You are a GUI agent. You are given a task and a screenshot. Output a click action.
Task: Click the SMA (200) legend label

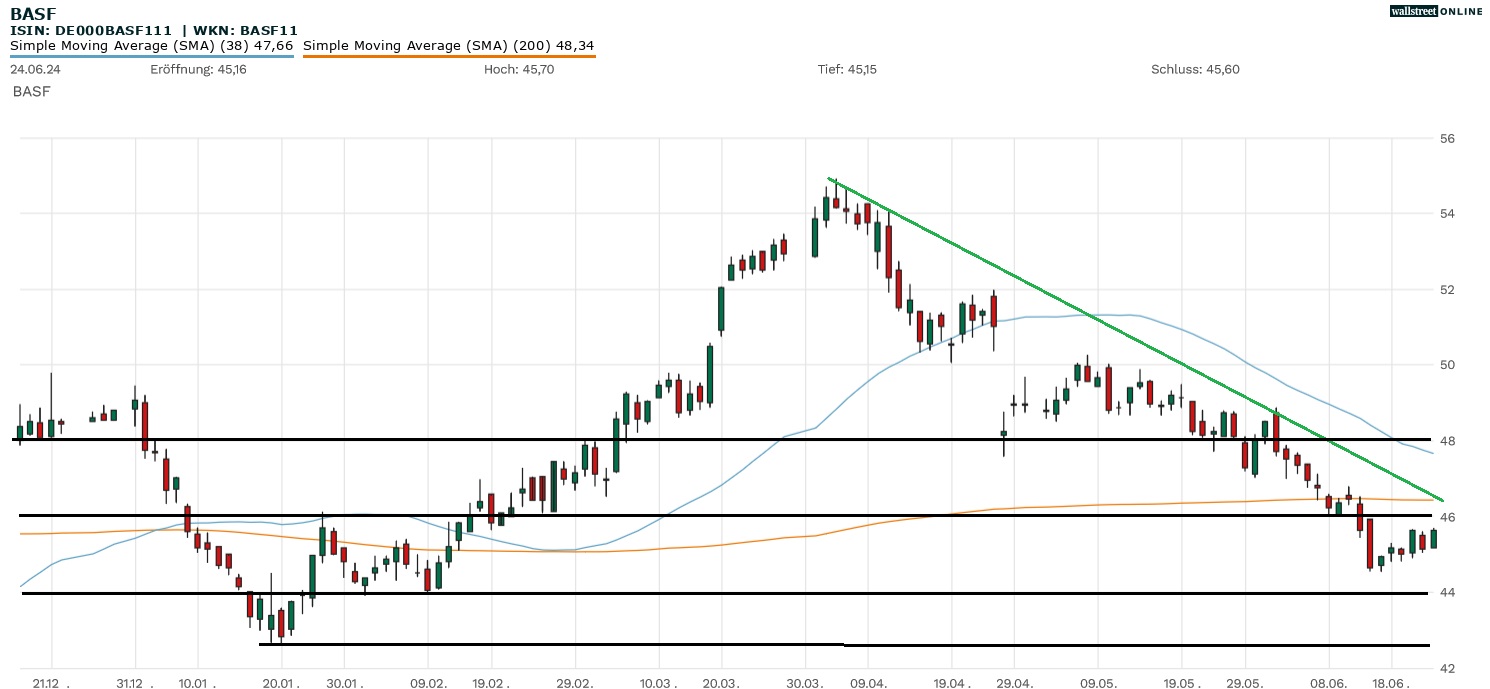pyautogui.click(x=448, y=45)
